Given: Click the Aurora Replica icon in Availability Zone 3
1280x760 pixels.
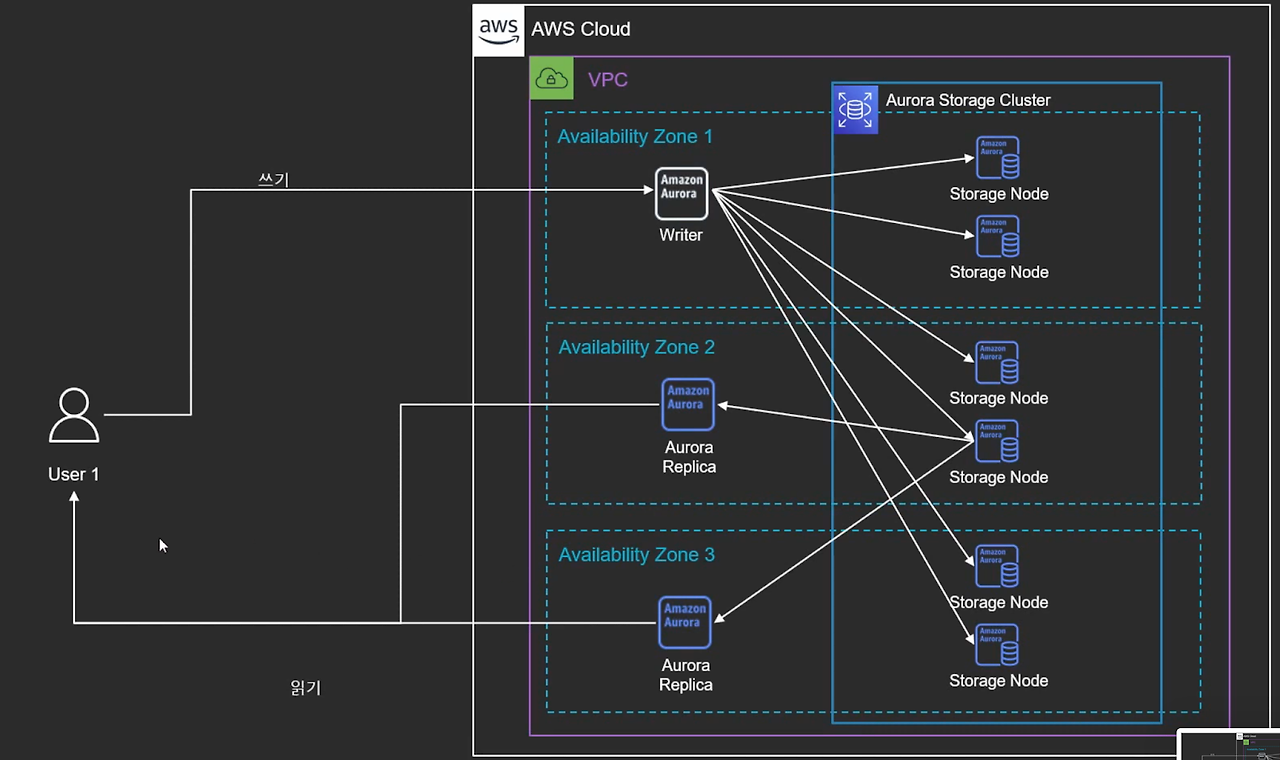Looking at the screenshot, I should point(685,622).
